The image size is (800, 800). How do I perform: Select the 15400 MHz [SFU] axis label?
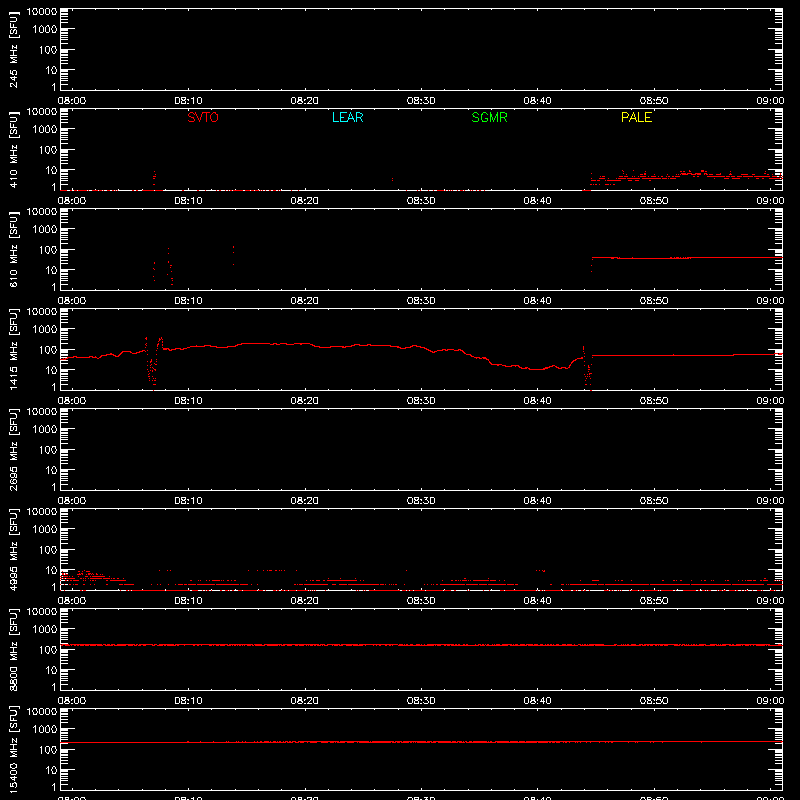tap(13, 749)
